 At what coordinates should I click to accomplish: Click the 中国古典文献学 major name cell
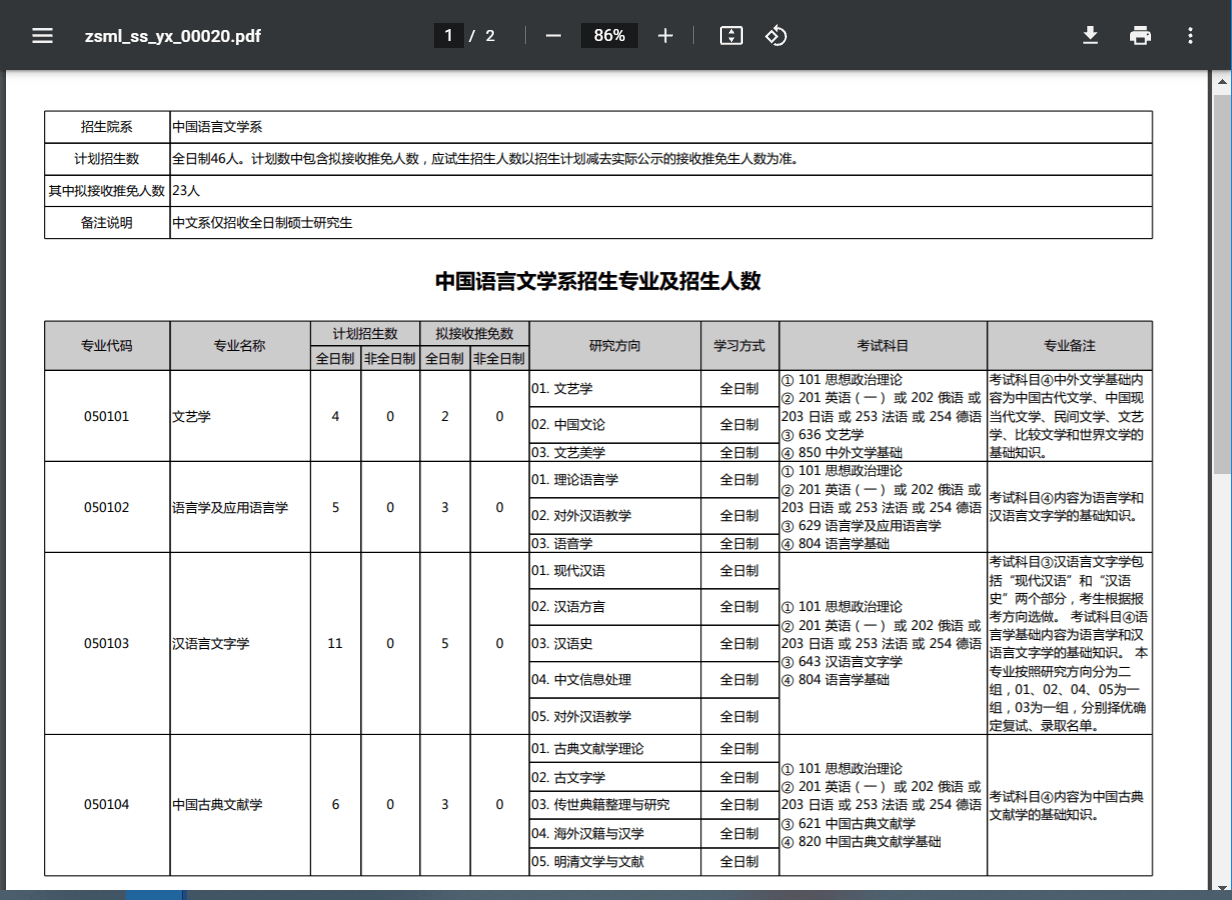click(217, 805)
